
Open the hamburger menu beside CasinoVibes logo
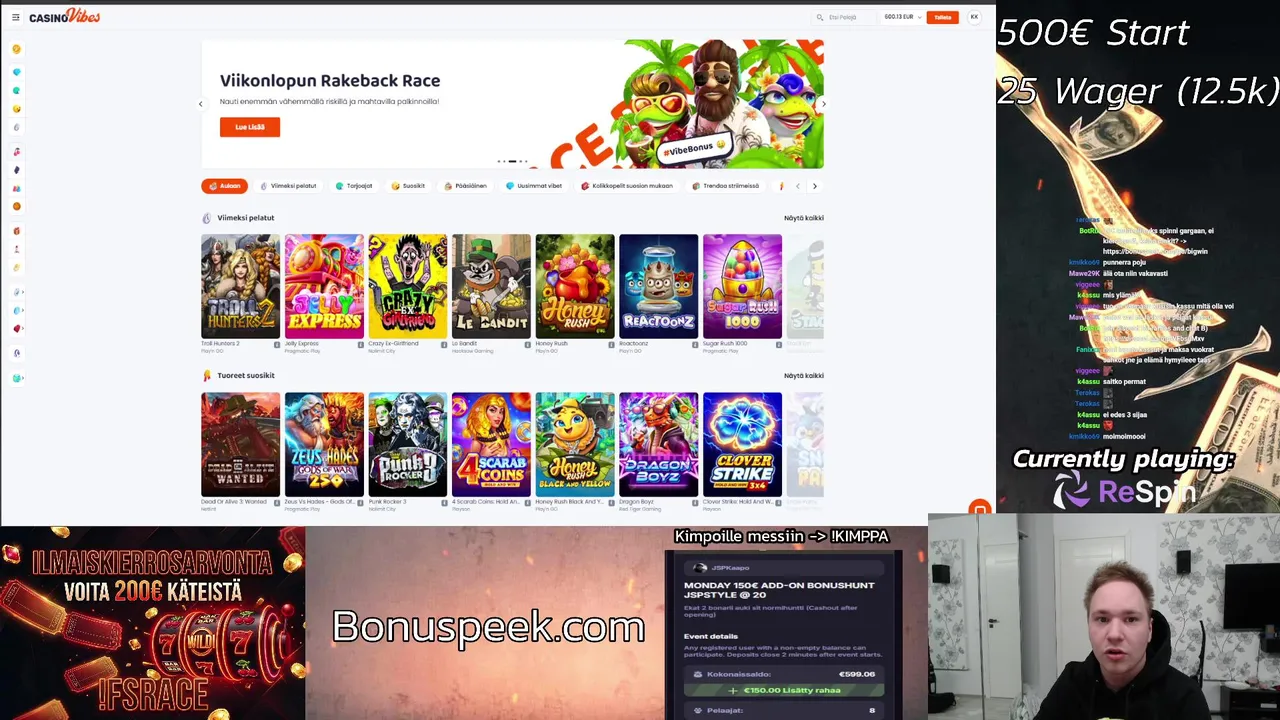15,17
